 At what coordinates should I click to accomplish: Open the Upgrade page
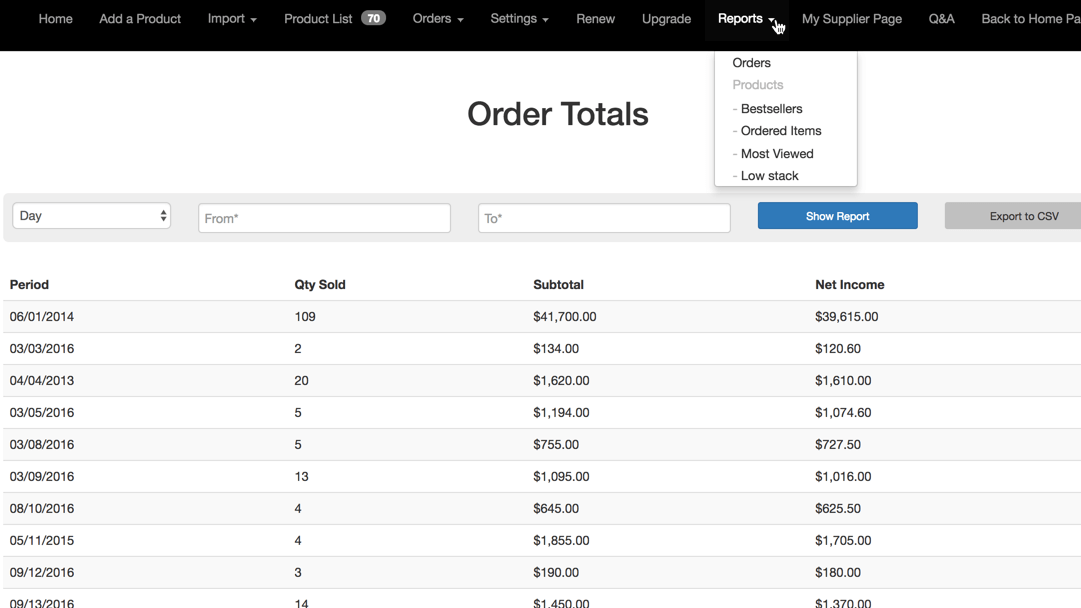[x=666, y=19]
